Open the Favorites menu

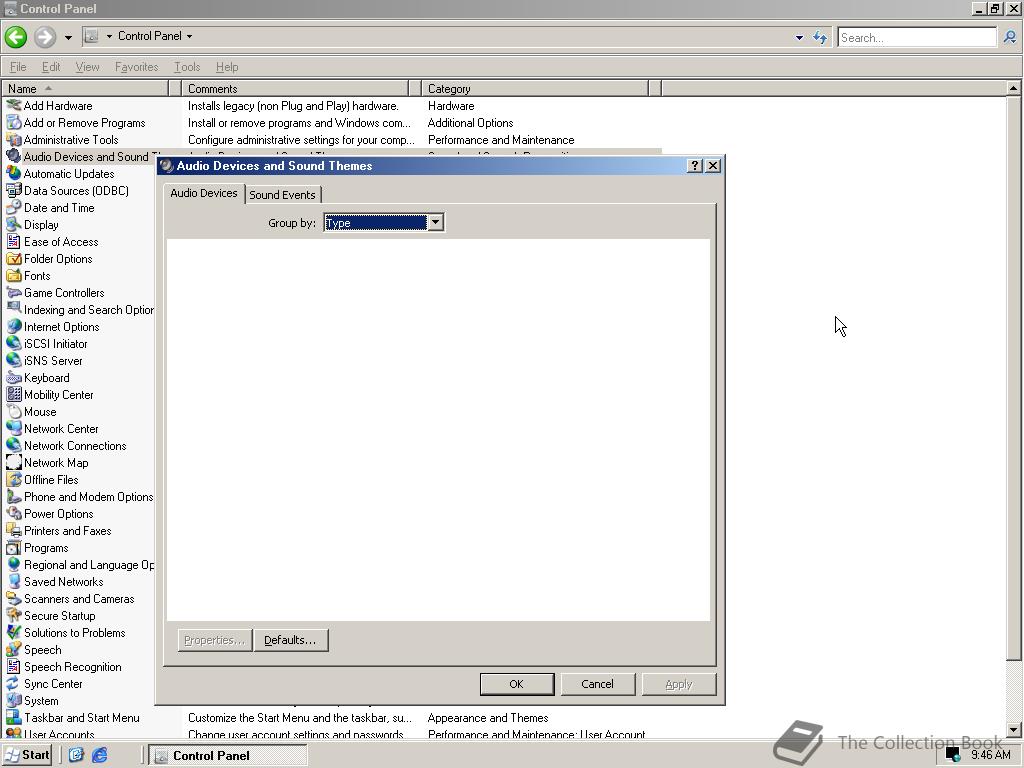click(x=136, y=67)
